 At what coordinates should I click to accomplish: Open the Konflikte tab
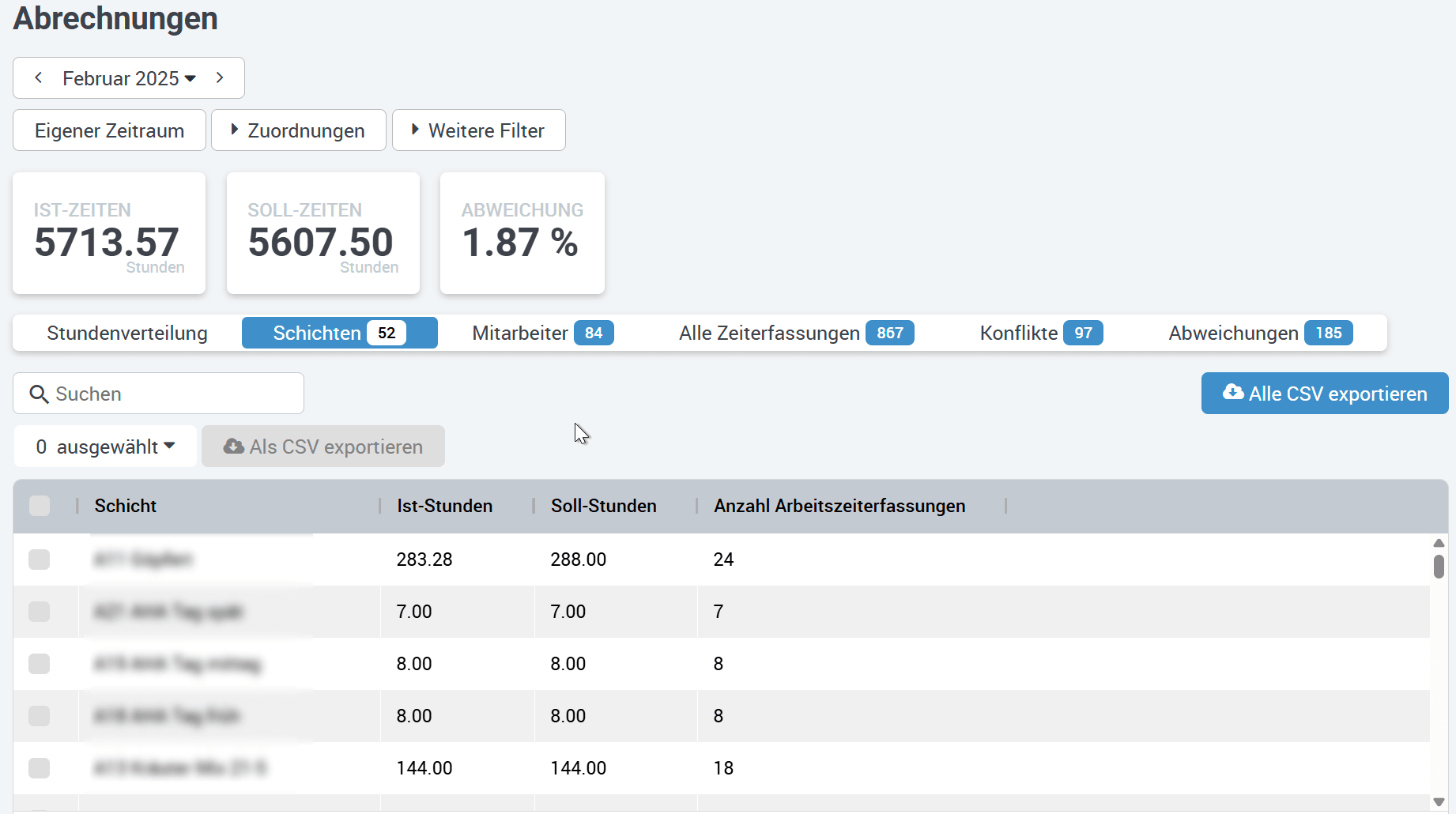(1020, 333)
